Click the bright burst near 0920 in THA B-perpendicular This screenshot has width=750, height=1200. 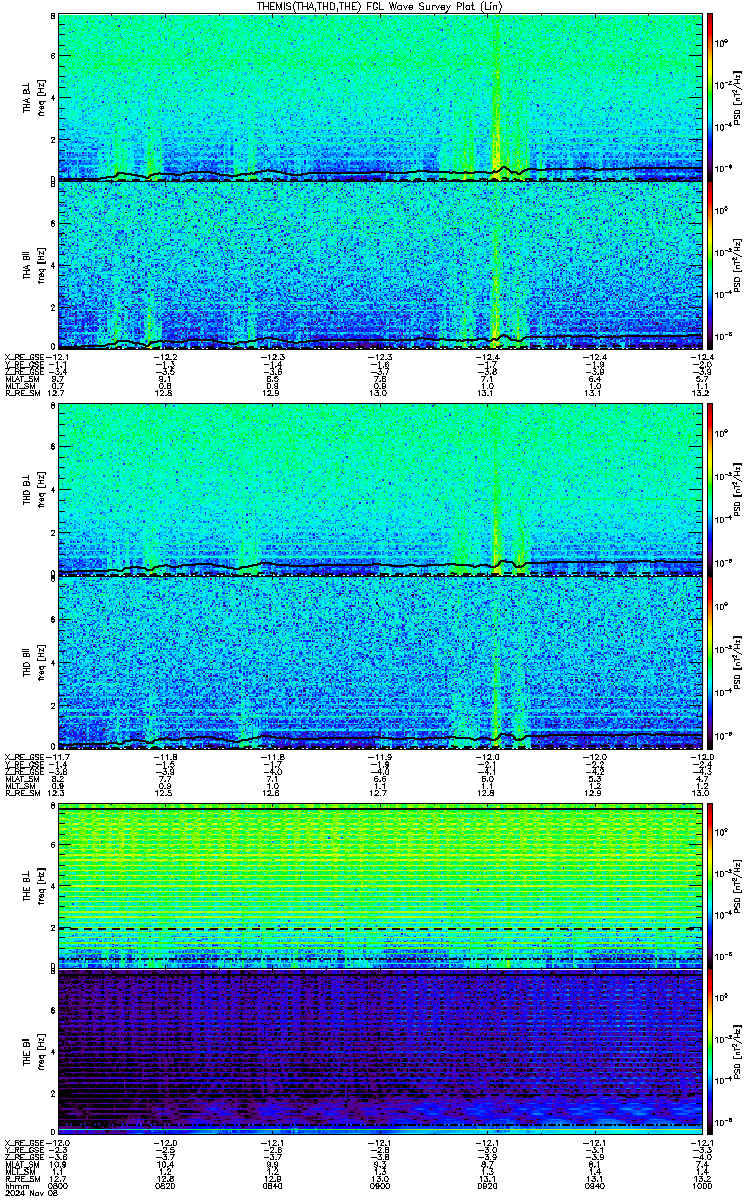point(497,97)
